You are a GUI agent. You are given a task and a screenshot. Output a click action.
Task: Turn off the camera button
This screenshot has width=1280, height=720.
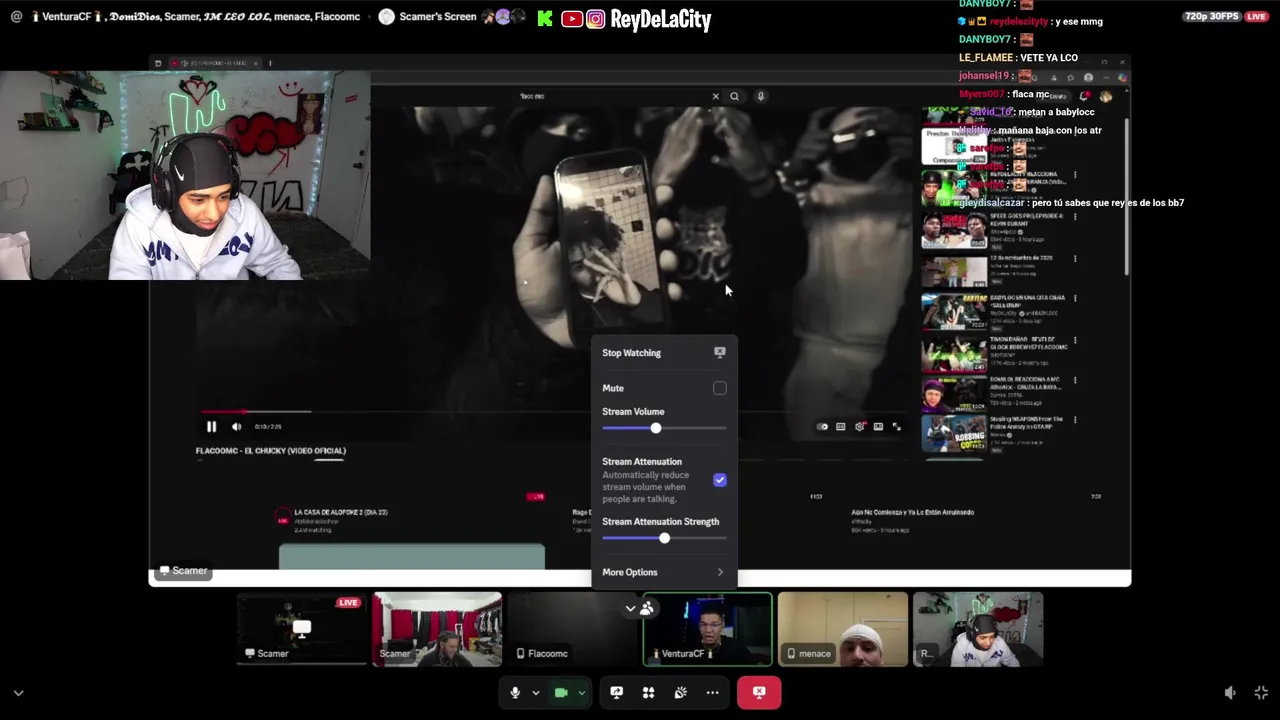[x=561, y=692]
